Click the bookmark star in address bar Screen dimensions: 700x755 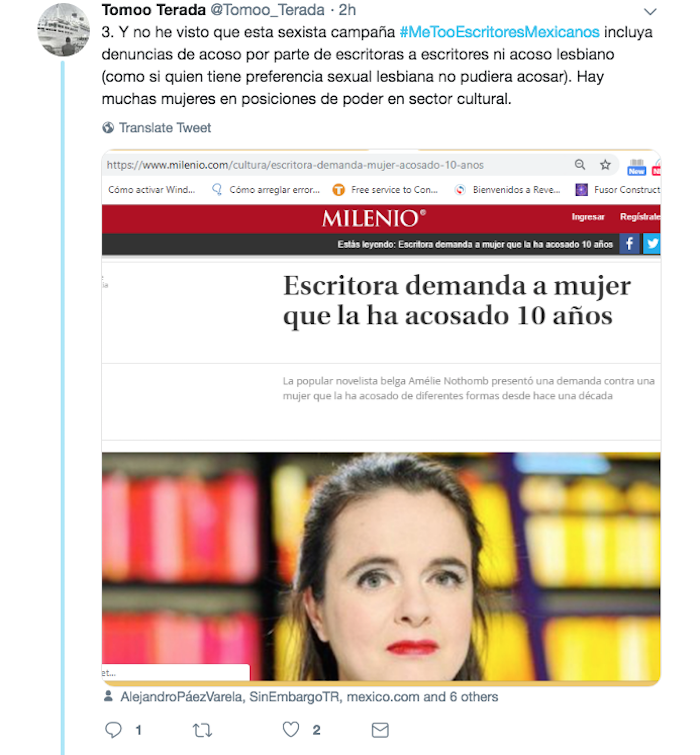point(605,165)
